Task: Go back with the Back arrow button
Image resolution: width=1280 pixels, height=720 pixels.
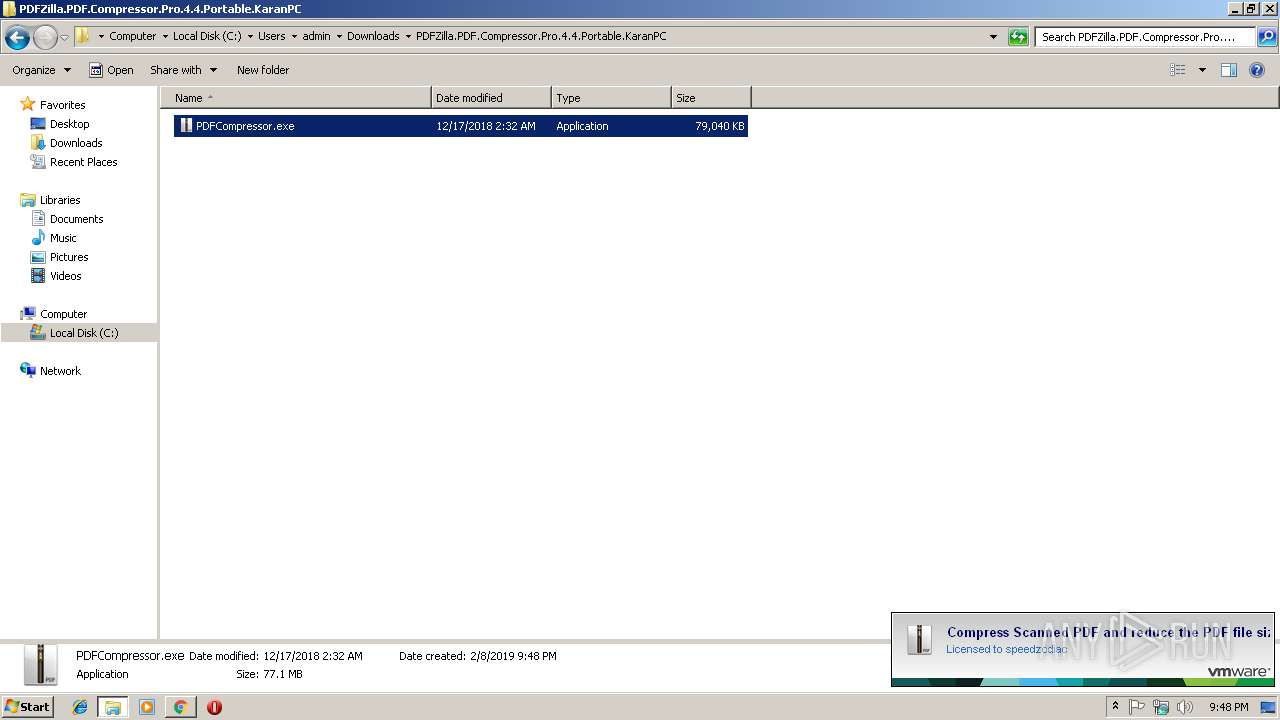Action: [x=17, y=38]
